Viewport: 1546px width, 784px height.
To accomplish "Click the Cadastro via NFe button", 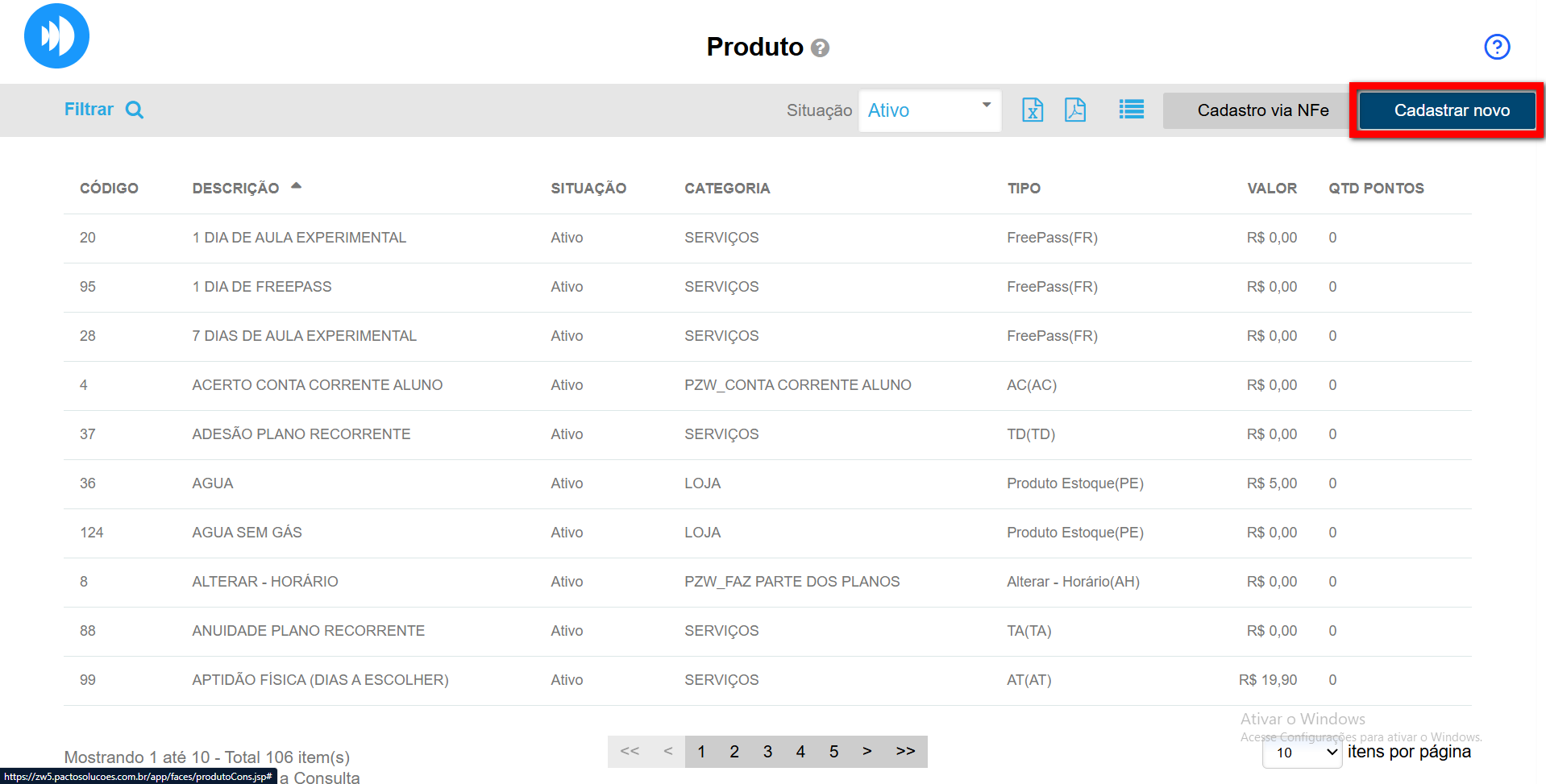I will click(x=1262, y=110).
